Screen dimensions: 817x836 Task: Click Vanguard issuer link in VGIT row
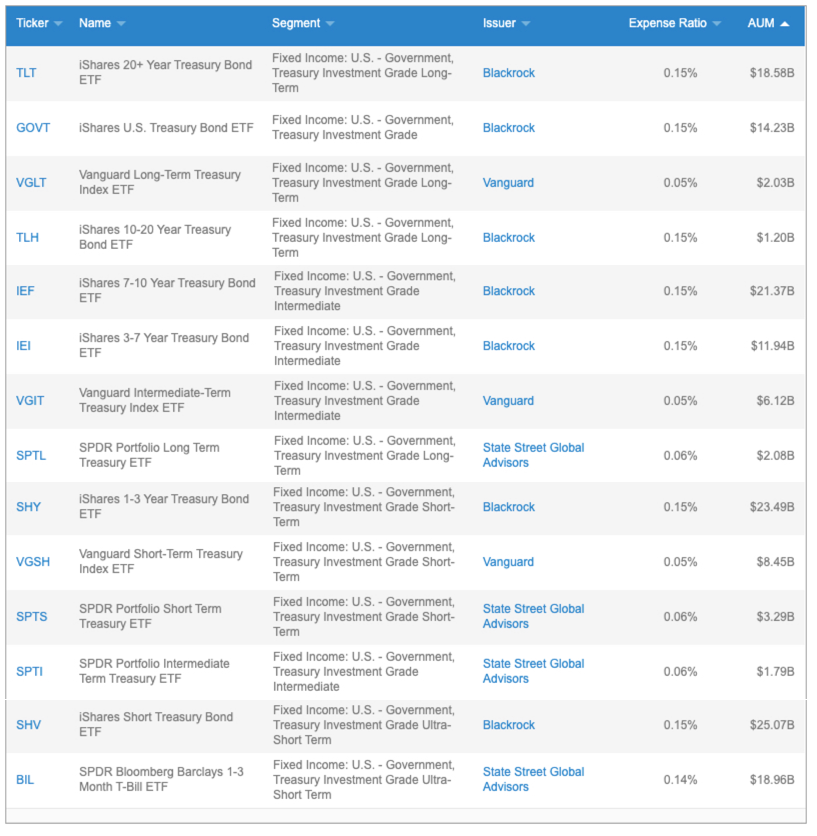pos(508,401)
